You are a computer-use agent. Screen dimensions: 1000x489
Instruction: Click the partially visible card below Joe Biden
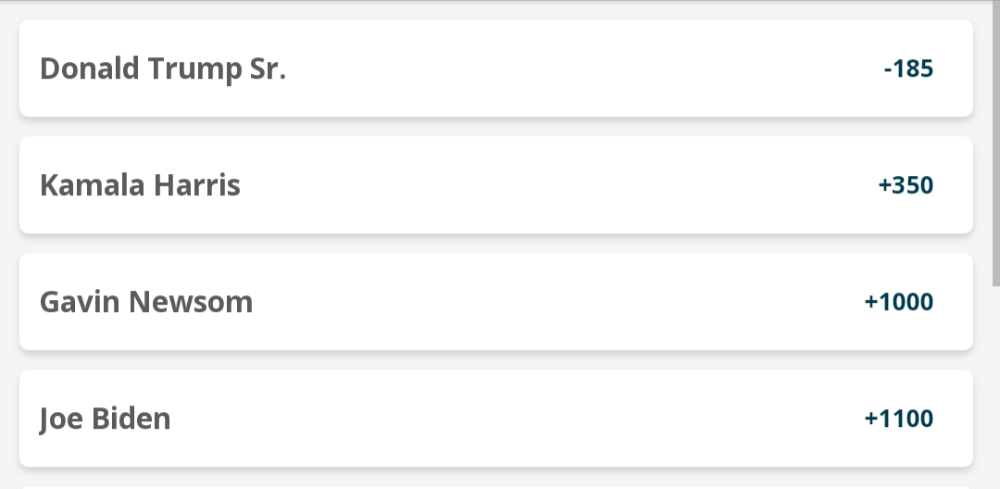(x=496, y=487)
